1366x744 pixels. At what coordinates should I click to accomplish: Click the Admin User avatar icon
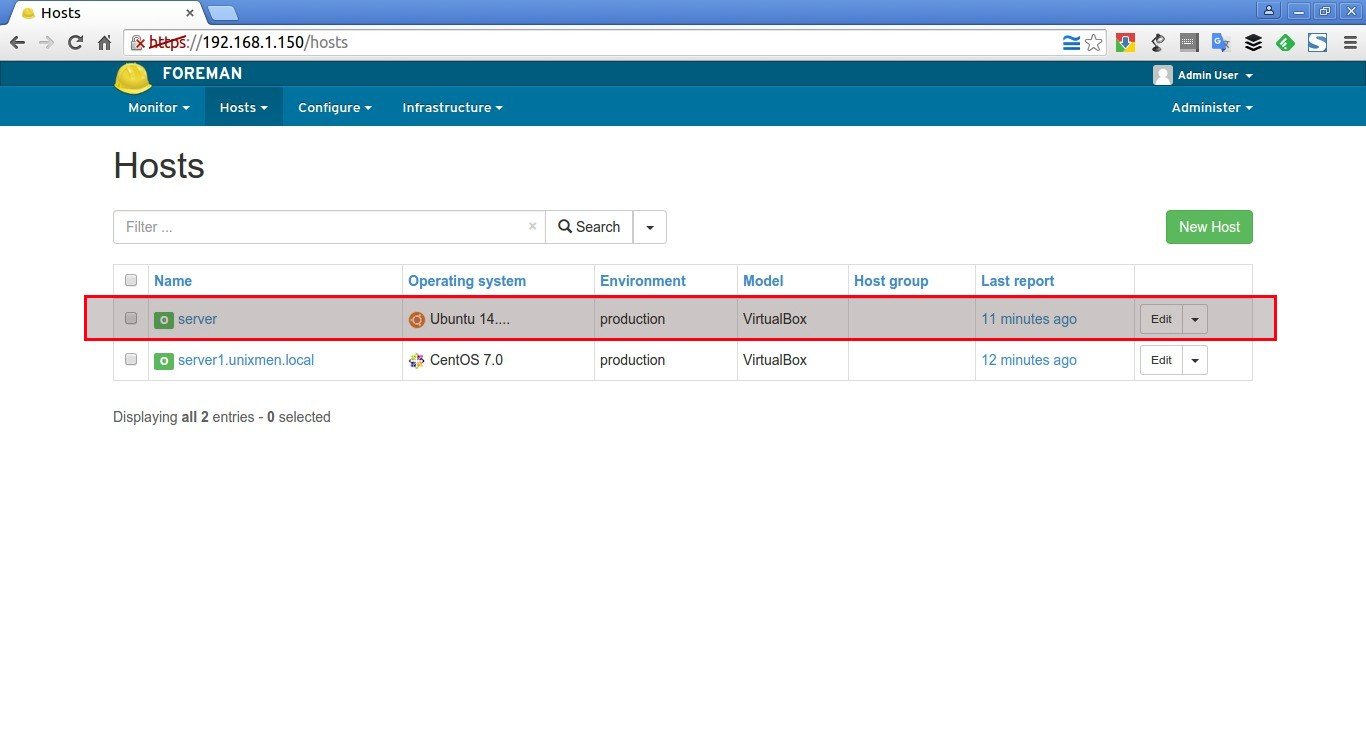click(1162, 75)
